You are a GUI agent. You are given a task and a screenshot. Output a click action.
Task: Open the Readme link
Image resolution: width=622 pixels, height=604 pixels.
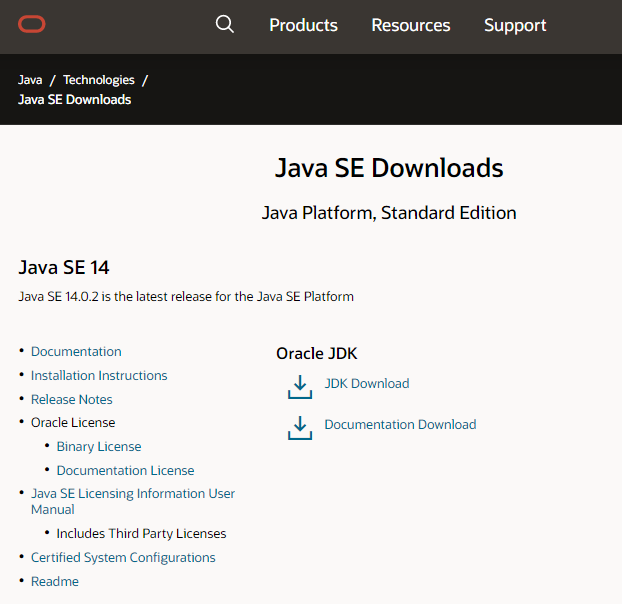tap(55, 581)
